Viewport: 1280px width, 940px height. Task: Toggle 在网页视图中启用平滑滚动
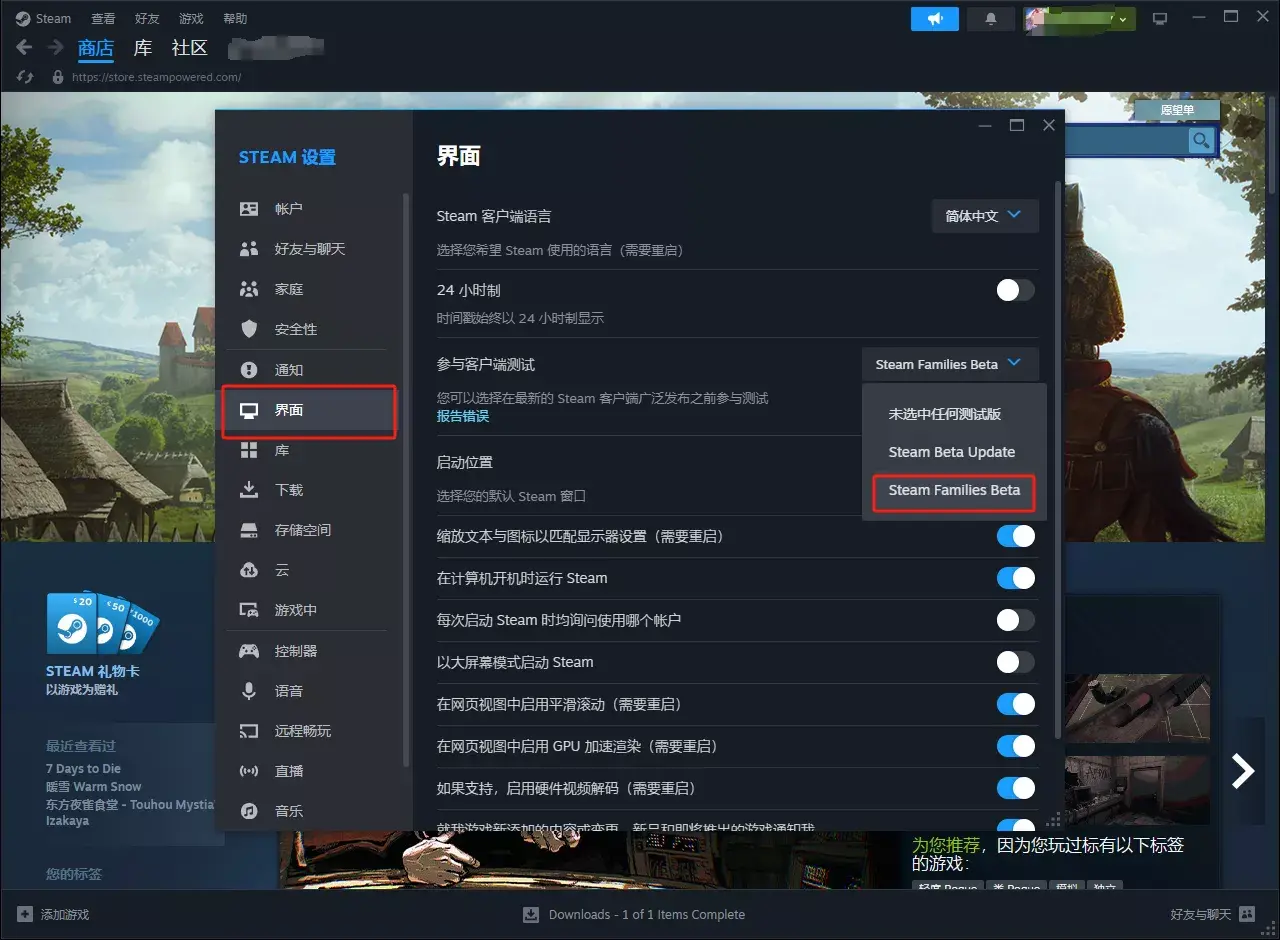click(x=1016, y=704)
